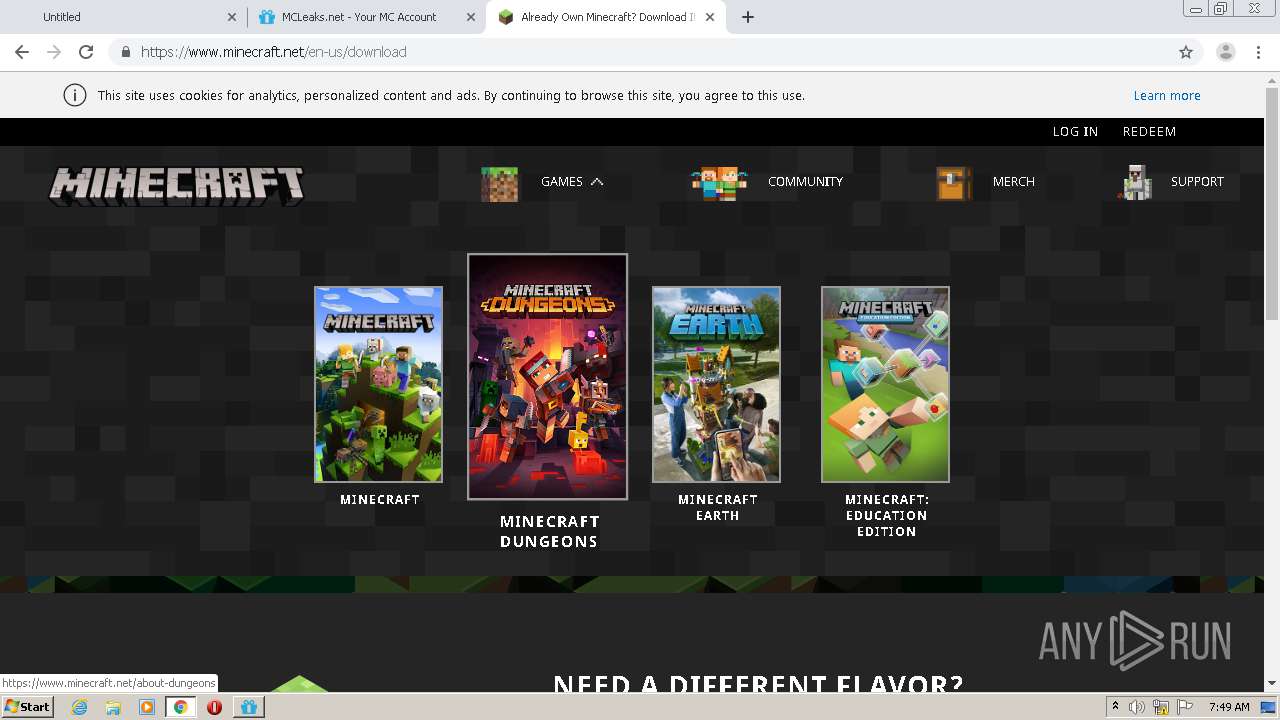Viewport: 1280px width, 720px height.
Task: Close the MCLeaks.net tab
Action: tap(471, 17)
